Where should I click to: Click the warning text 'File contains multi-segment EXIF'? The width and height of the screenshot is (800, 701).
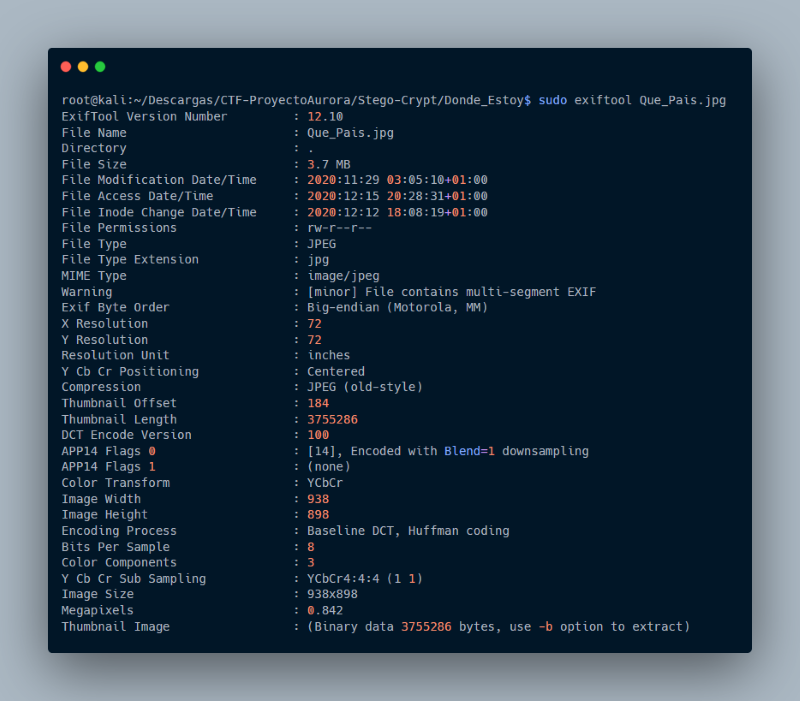[480, 292]
